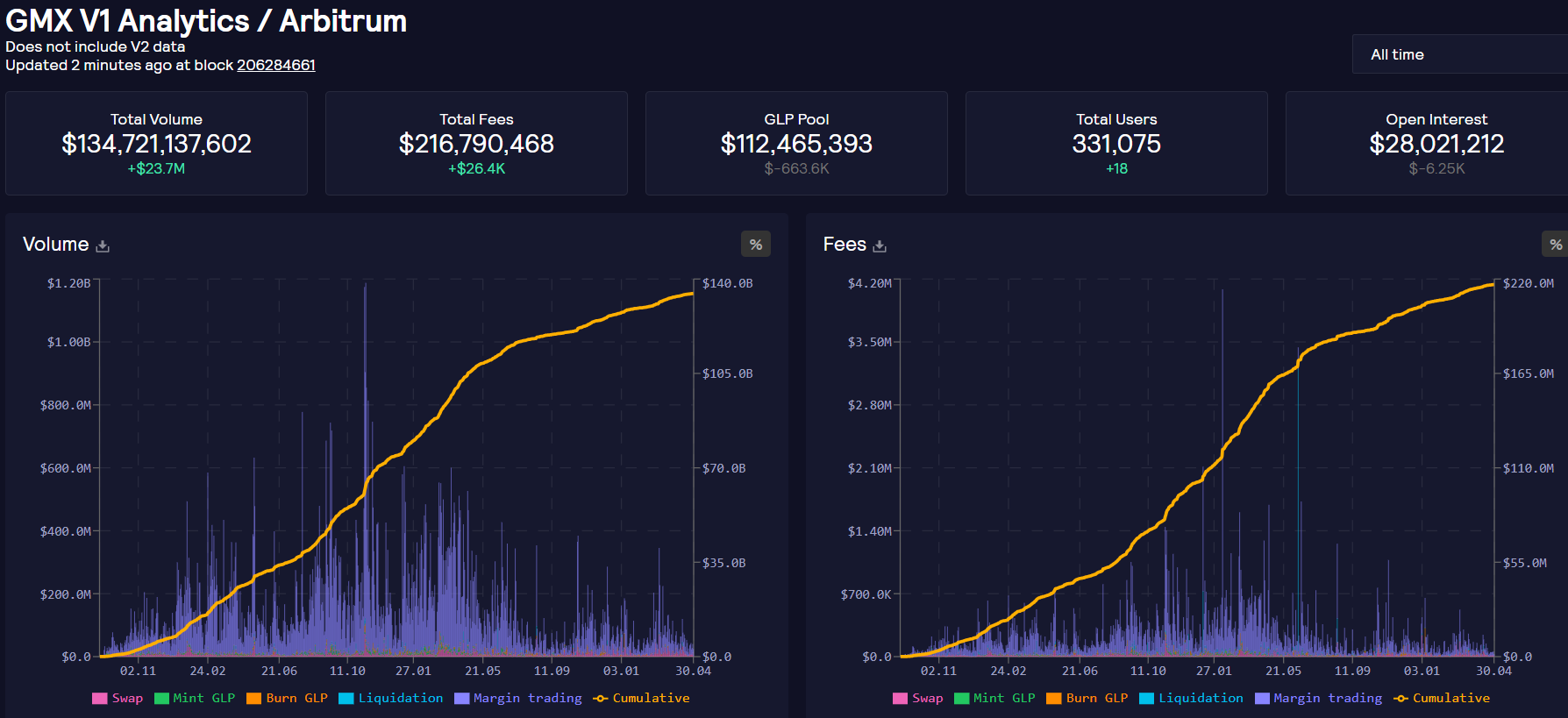1568x718 pixels.
Task: Click the $1.20B axis label on Volume chart
Action: point(68,283)
